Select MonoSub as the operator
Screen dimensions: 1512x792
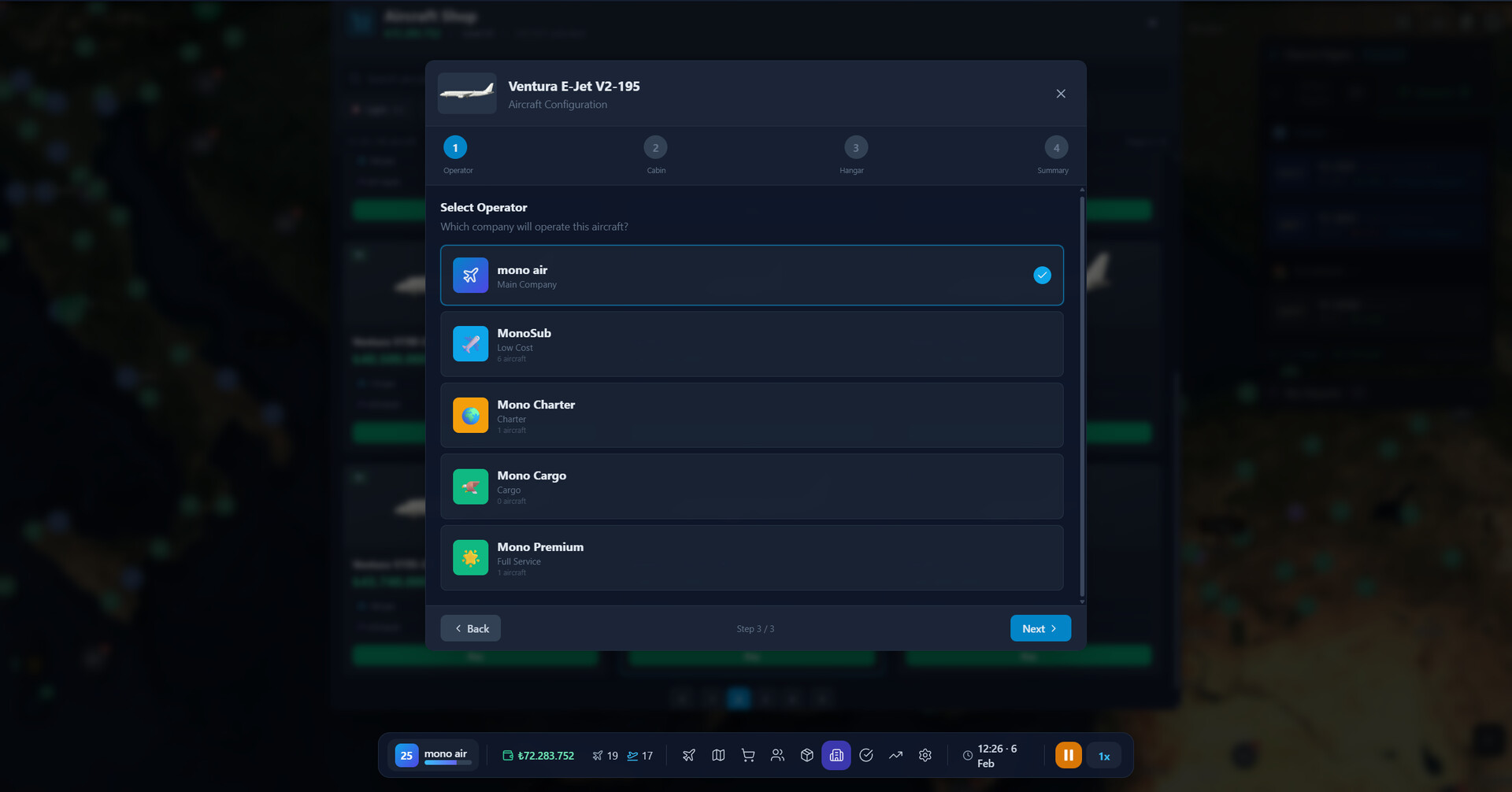tap(751, 344)
